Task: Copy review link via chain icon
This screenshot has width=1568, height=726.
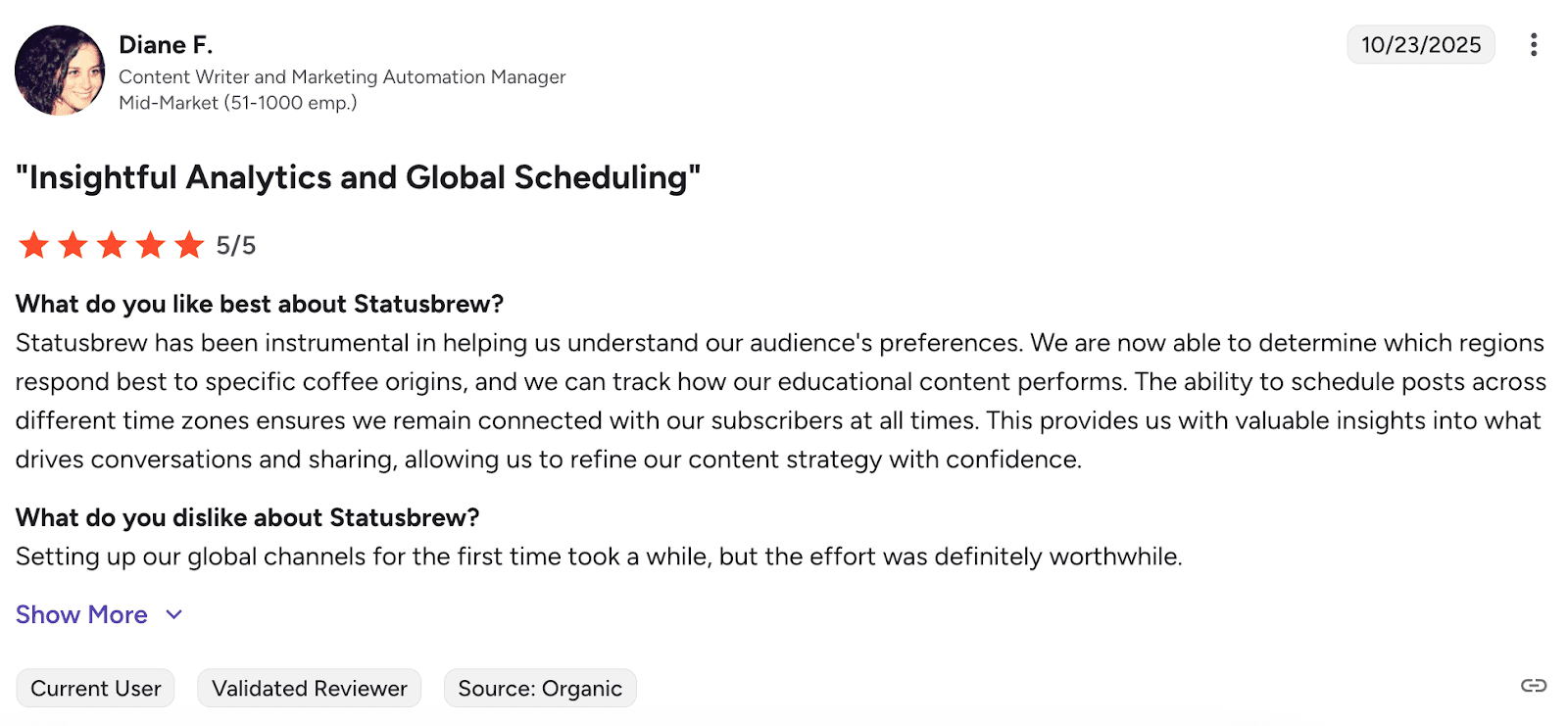Action: pyautogui.click(x=1533, y=686)
